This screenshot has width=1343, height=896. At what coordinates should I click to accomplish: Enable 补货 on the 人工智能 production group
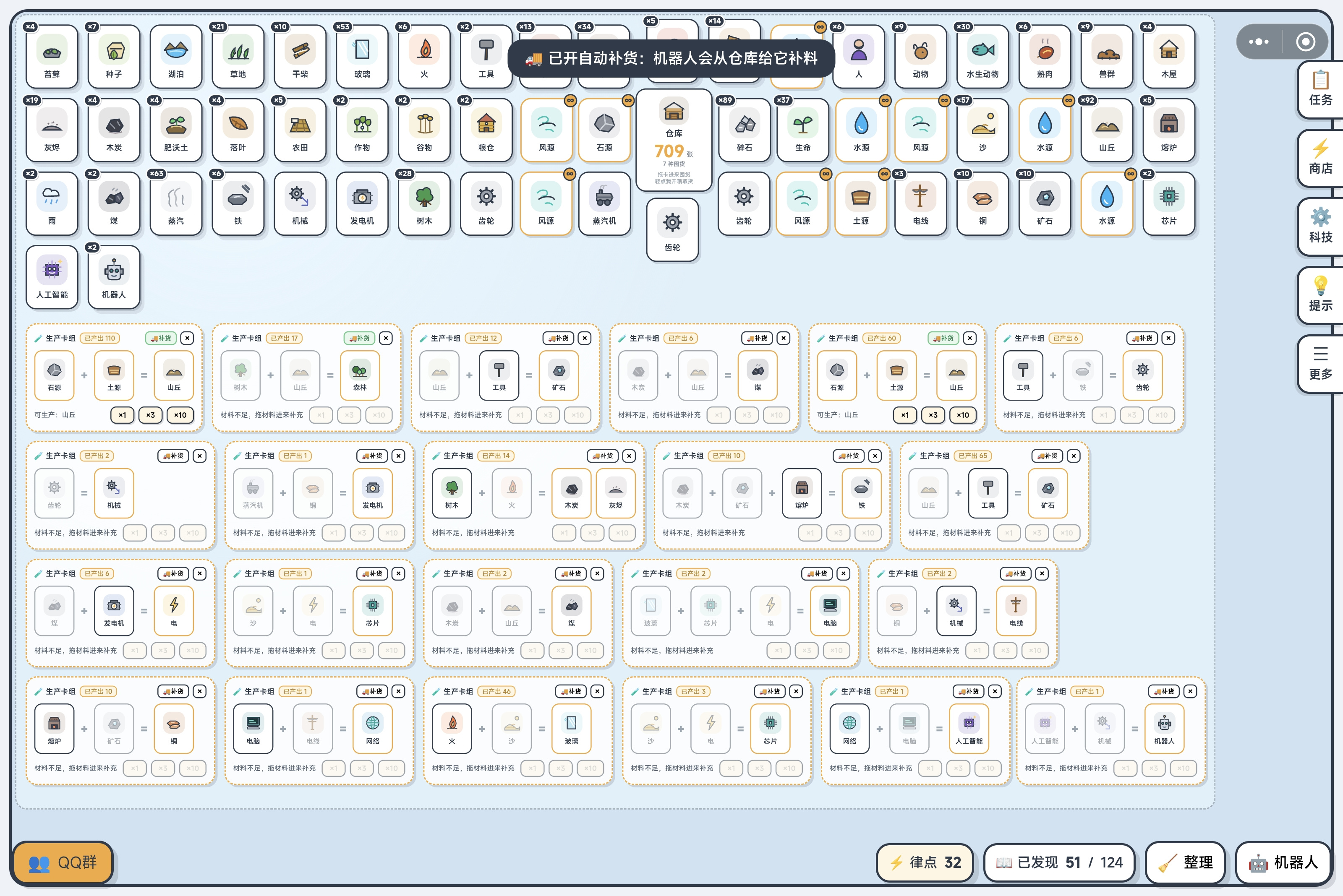coord(969,691)
